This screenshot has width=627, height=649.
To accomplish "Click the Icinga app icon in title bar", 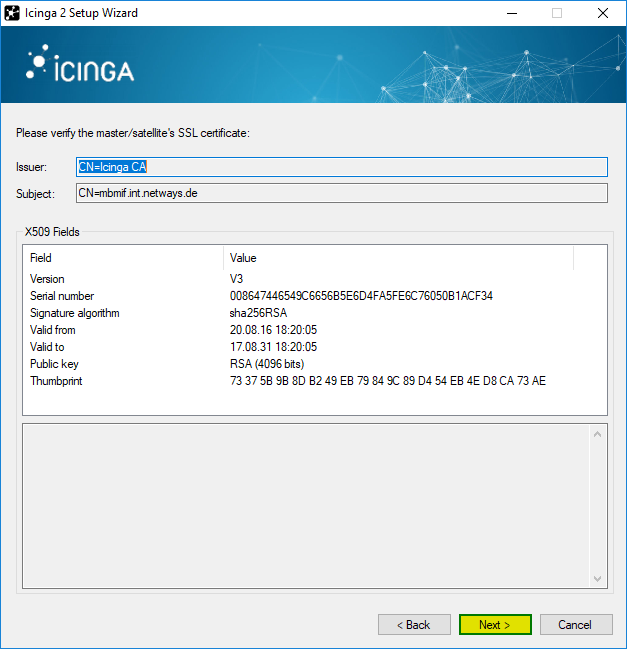I will pos(12,13).
